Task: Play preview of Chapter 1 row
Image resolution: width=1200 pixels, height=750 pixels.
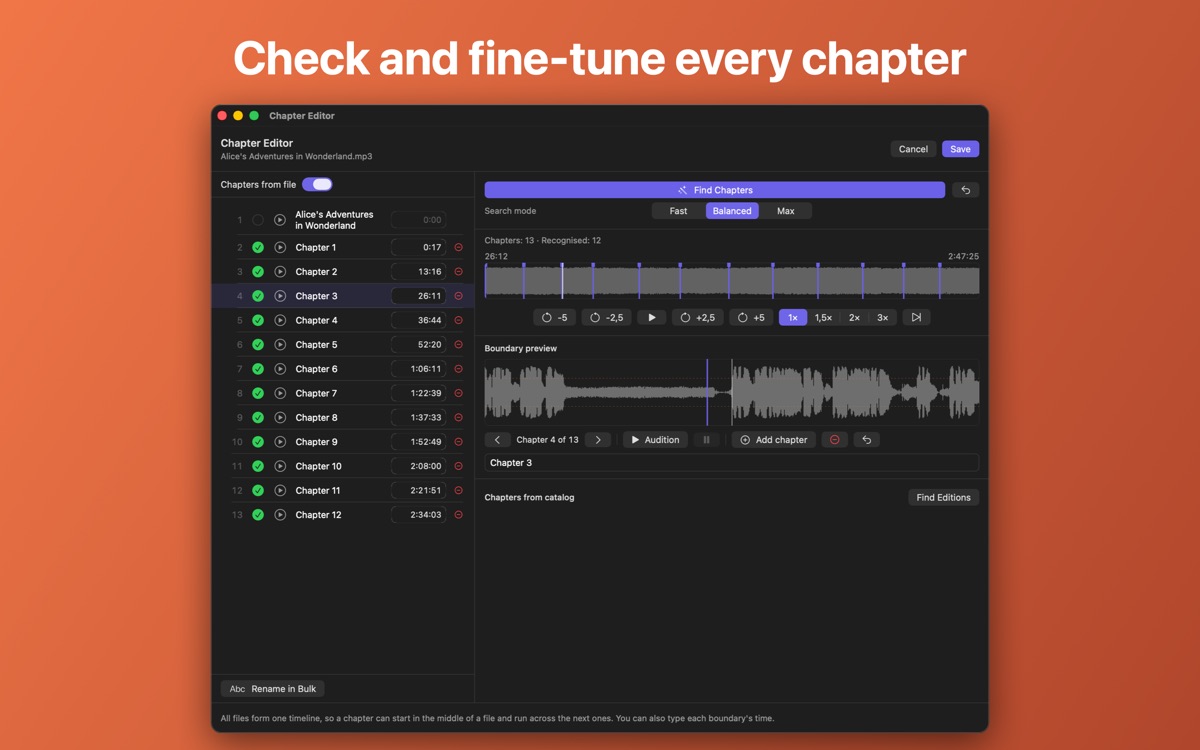Action: point(280,247)
